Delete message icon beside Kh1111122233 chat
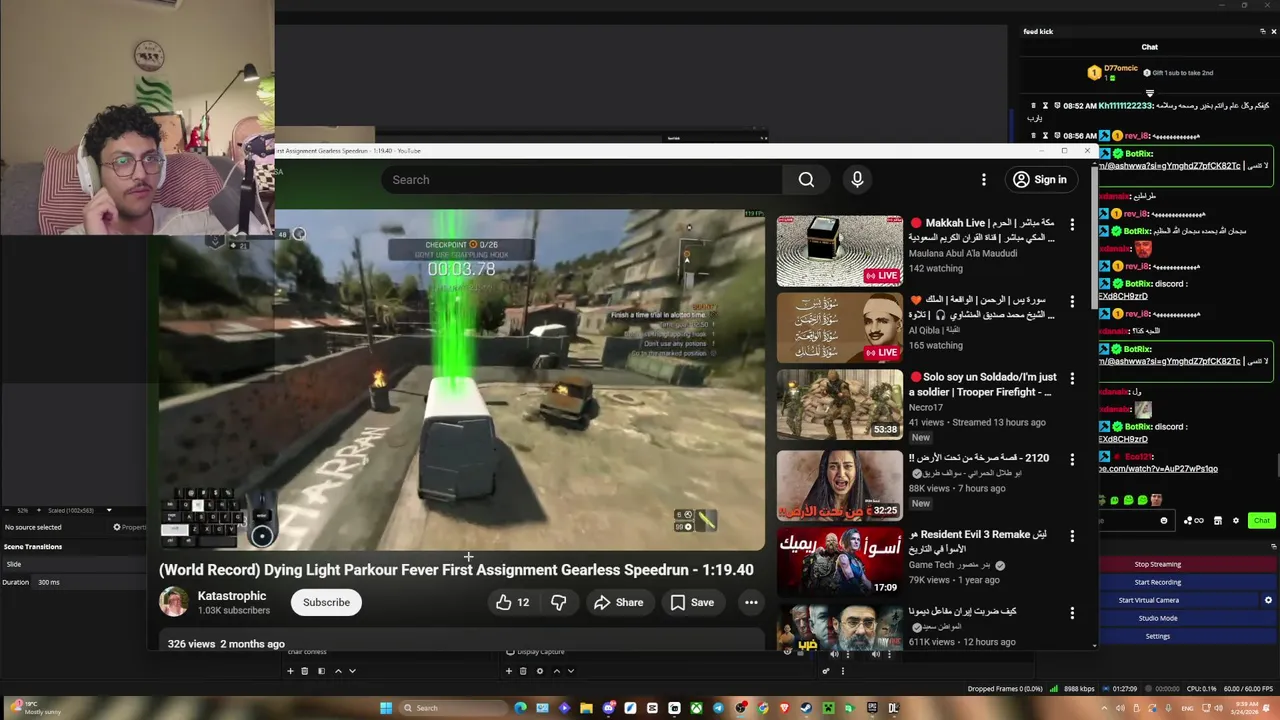Screen dimensions: 1280x720 1034,105
